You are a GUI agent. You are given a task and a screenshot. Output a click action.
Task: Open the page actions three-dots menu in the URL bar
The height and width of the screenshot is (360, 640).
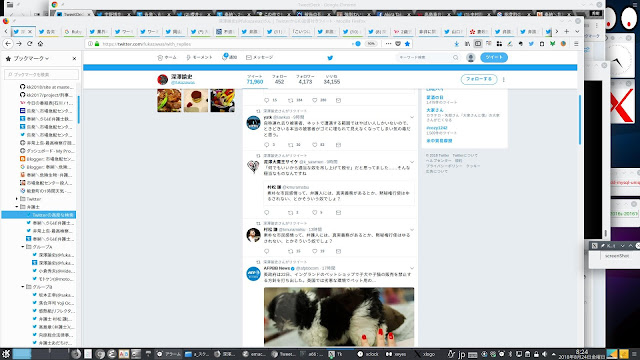tap(388, 44)
